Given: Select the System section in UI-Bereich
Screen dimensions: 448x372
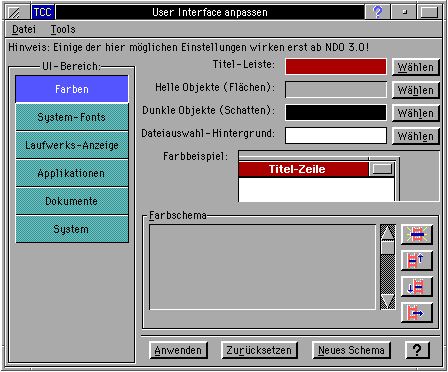Looking at the screenshot, I should pyautogui.click(x=72, y=229).
